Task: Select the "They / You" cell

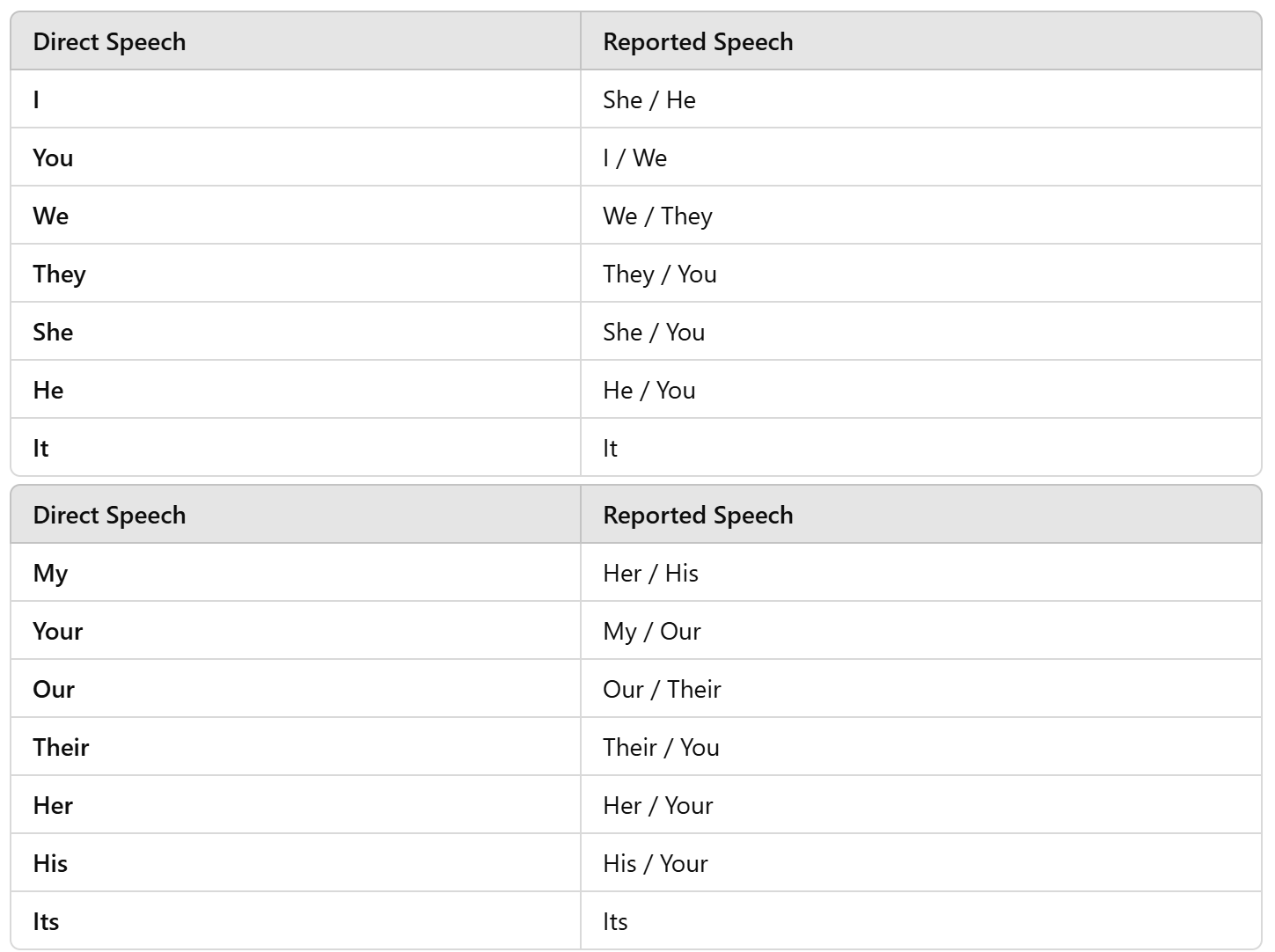Action: point(660,274)
